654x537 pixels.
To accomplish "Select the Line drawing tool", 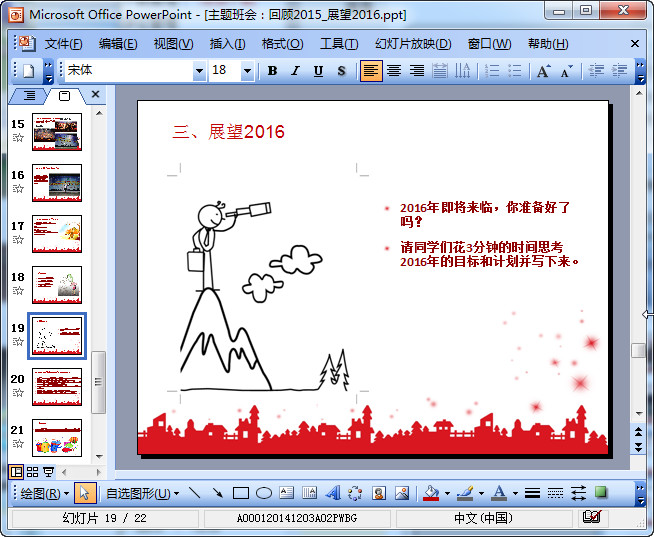I will [x=194, y=493].
